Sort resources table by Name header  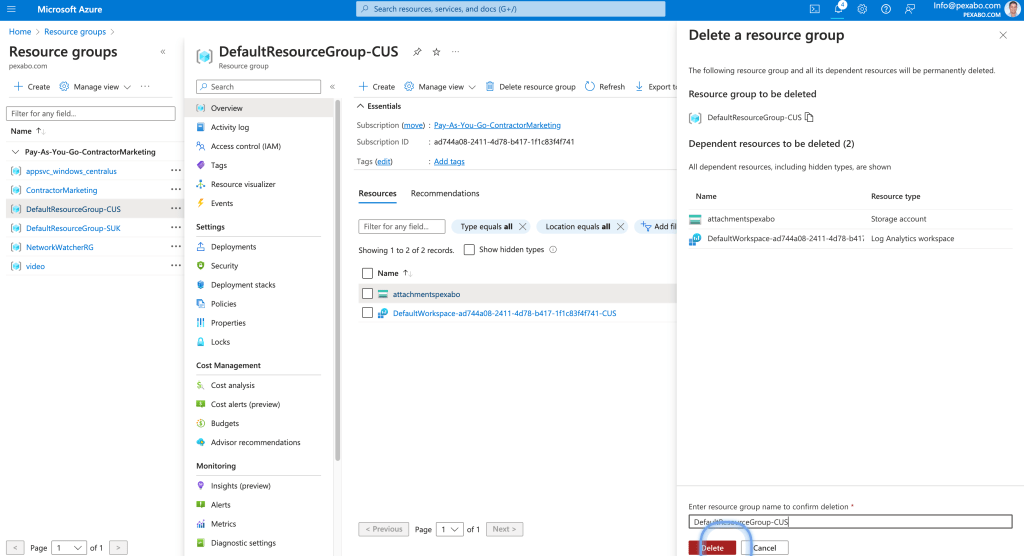coord(394,273)
